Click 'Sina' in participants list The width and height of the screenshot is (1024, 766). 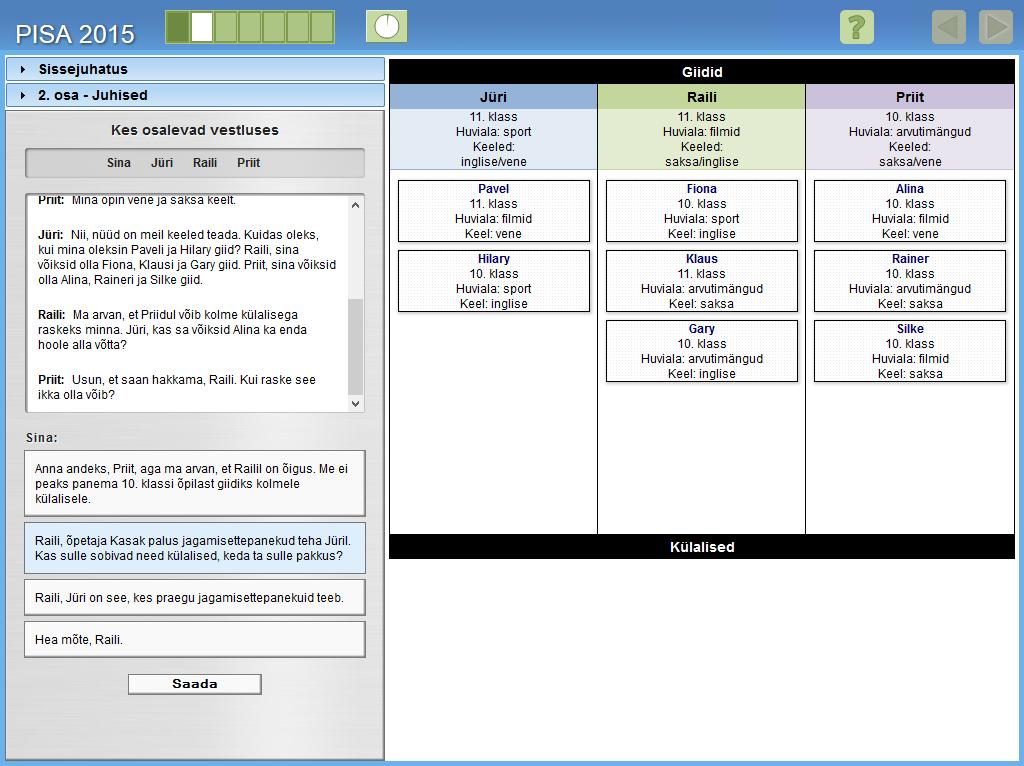119,163
